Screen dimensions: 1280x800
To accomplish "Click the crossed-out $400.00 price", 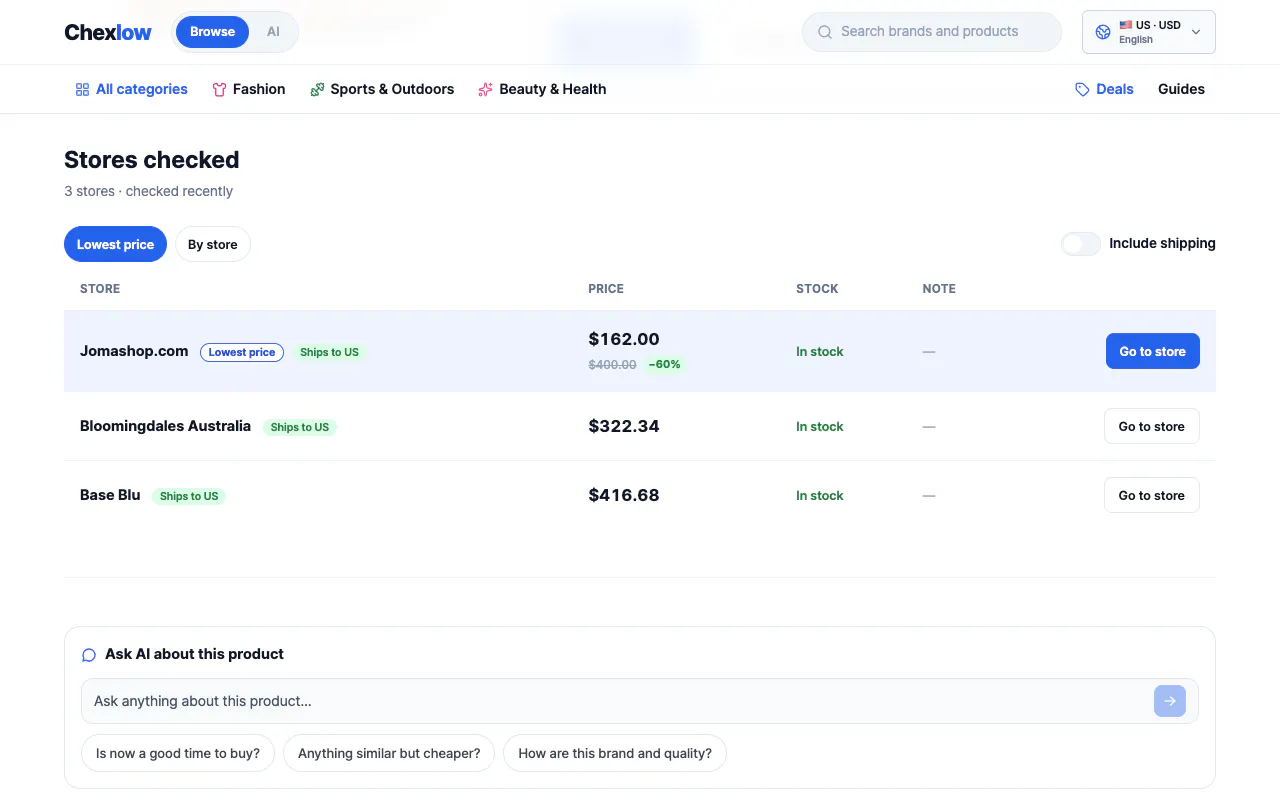I will click(612, 365).
